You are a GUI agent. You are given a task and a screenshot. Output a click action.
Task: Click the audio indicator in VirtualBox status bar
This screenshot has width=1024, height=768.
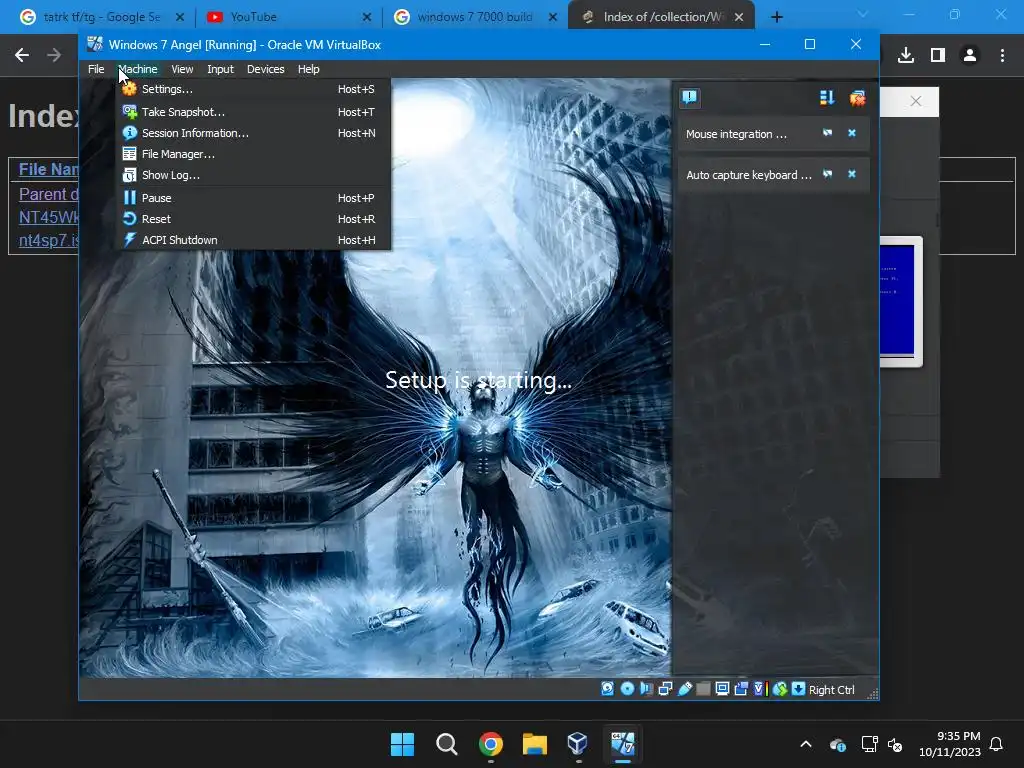[647, 689]
